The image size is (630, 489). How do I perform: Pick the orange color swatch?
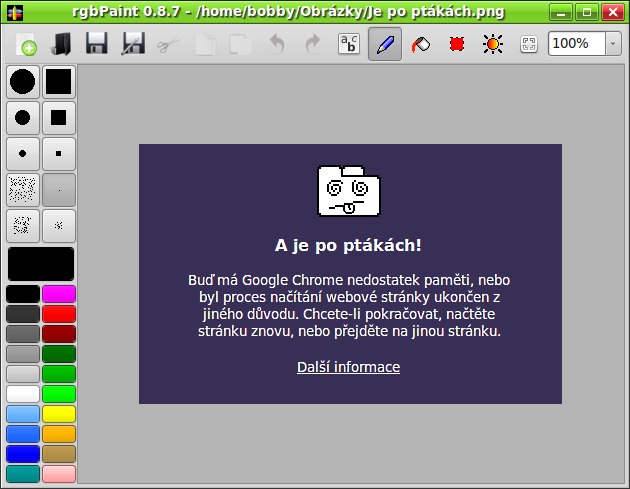[x=59, y=434]
